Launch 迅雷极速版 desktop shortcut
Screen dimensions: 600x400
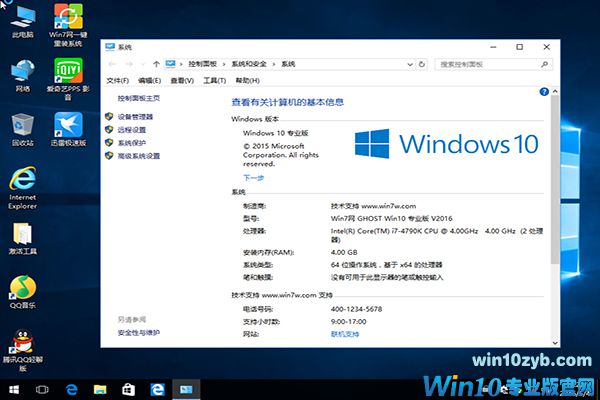[x=68, y=129]
